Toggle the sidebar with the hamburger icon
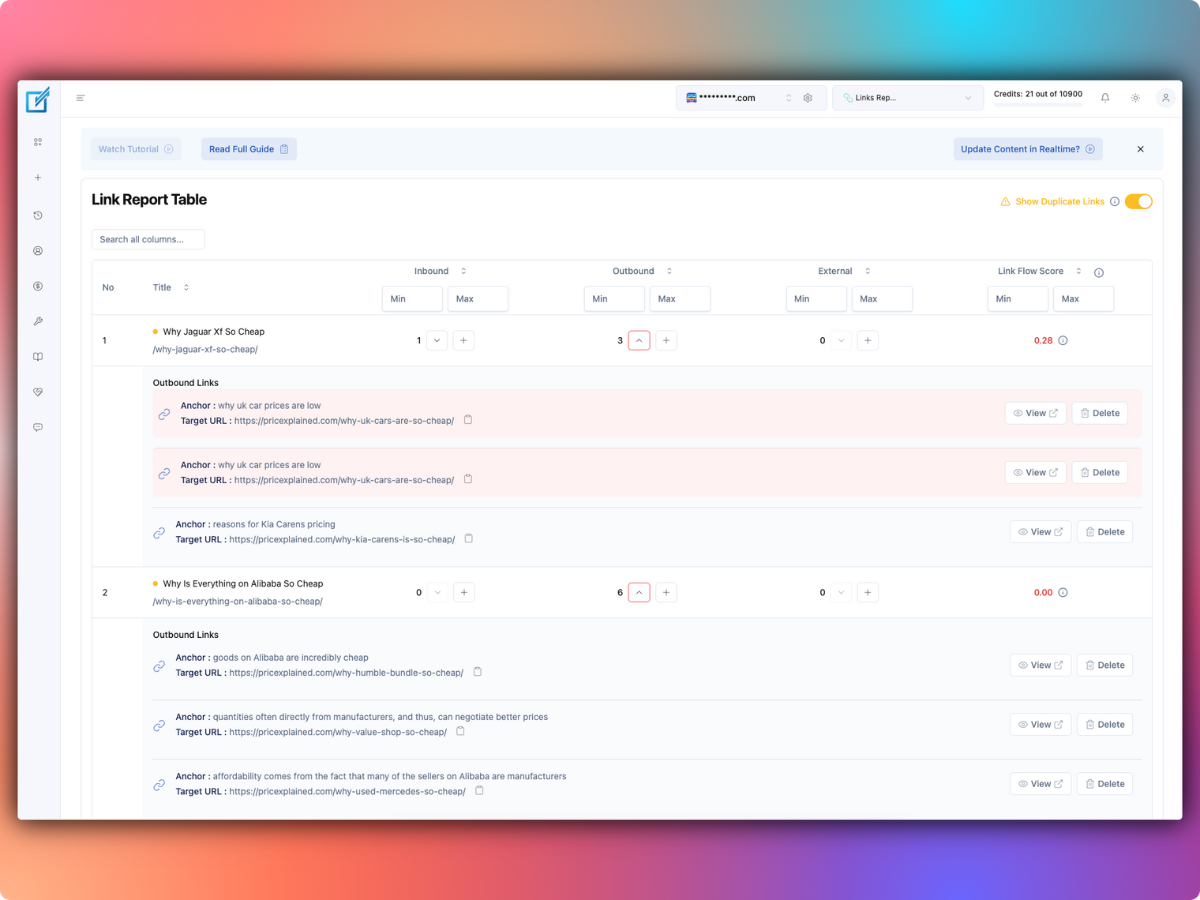 point(81,98)
